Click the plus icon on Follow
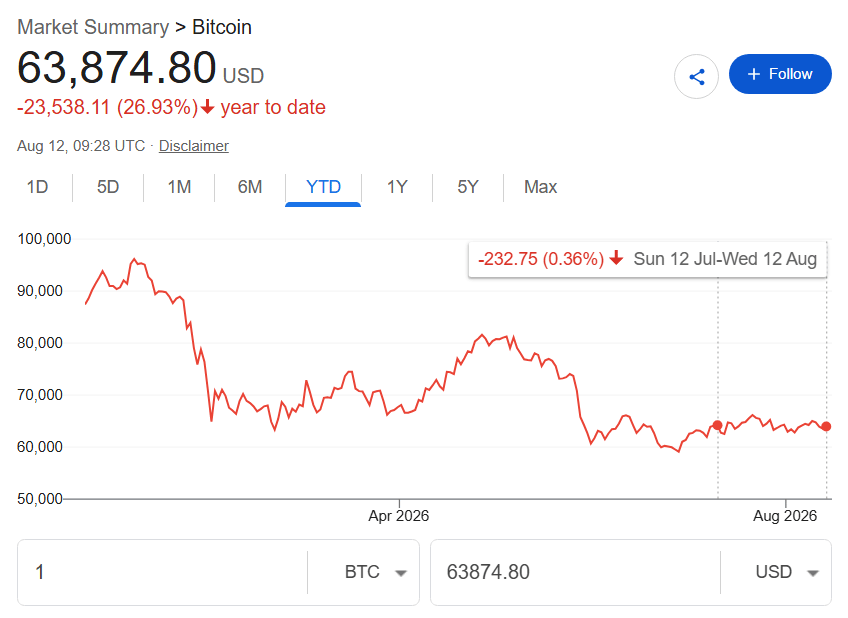The height and width of the screenshot is (618, 848). 754,74
